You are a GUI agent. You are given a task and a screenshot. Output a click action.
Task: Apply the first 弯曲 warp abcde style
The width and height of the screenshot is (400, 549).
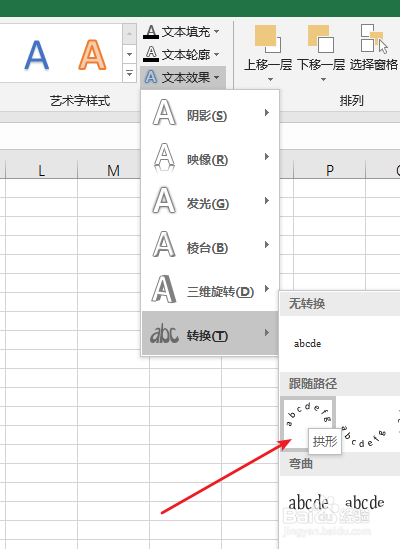(x=308, y=503)
